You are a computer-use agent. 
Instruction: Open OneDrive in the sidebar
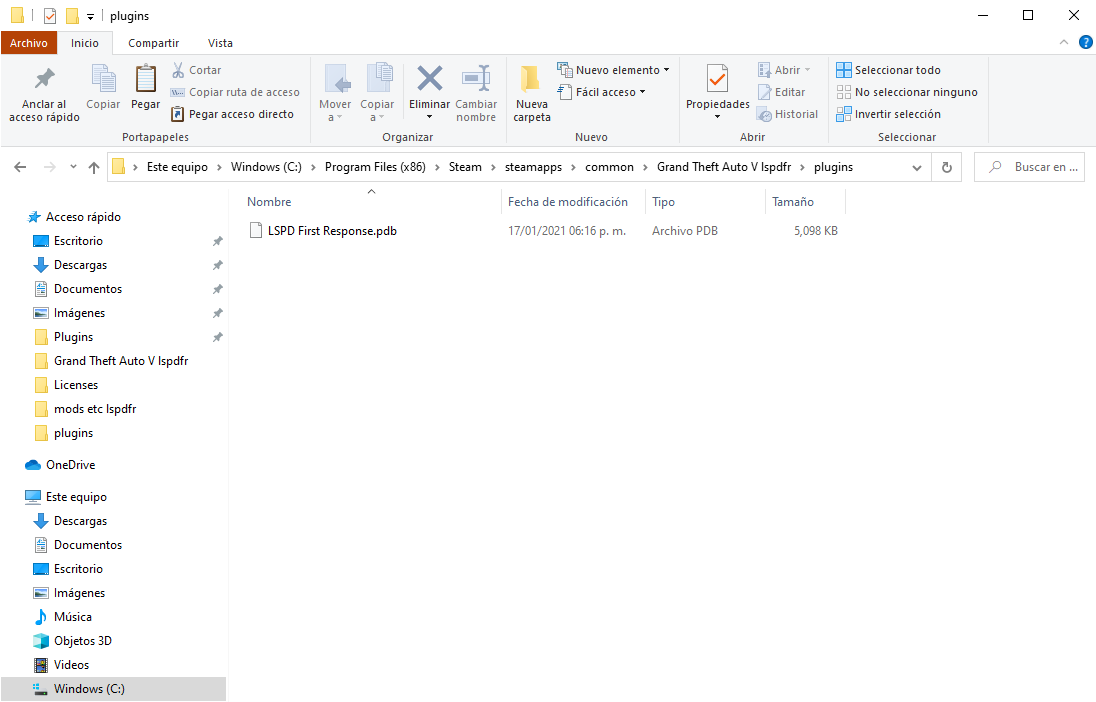(70, 465)
